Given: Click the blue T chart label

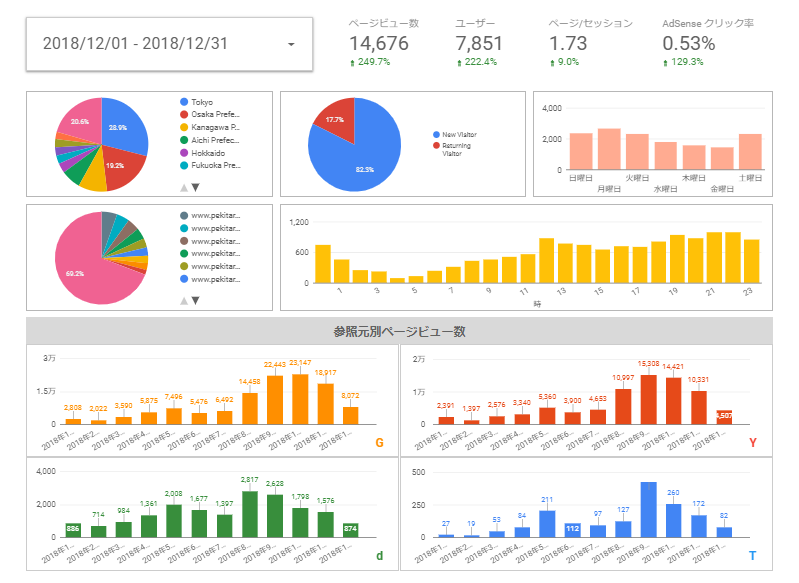Looking at the screenshot, I should 753,555.
